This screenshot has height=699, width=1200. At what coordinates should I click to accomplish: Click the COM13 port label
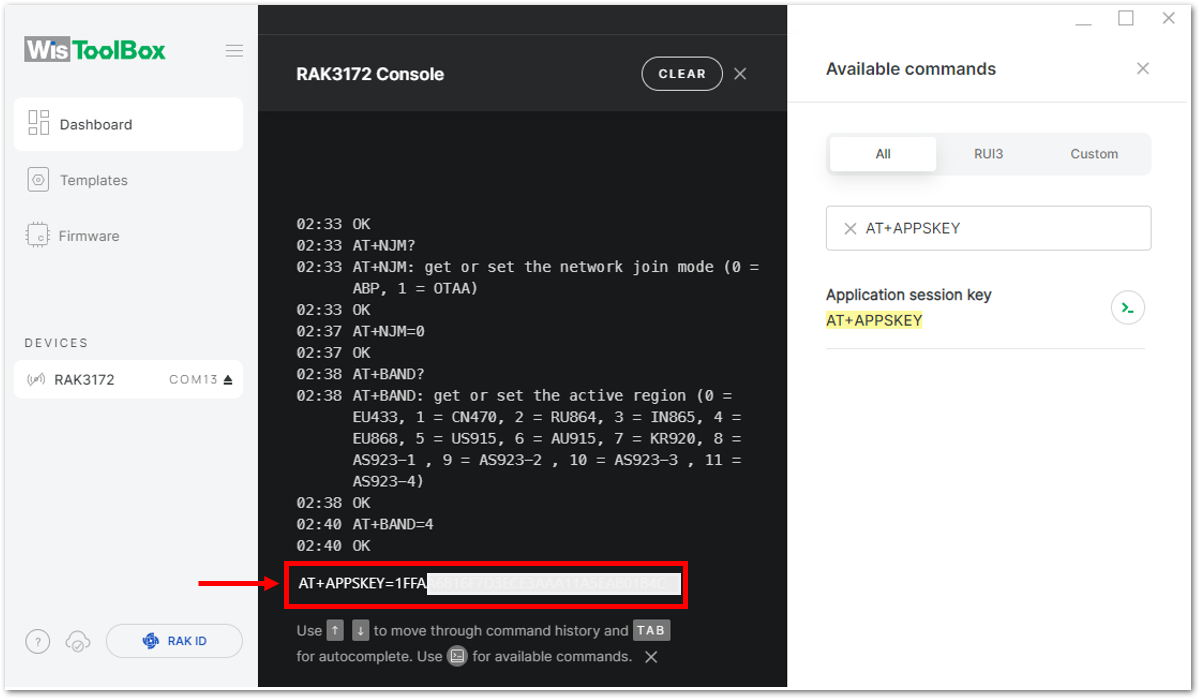(194, 380)
